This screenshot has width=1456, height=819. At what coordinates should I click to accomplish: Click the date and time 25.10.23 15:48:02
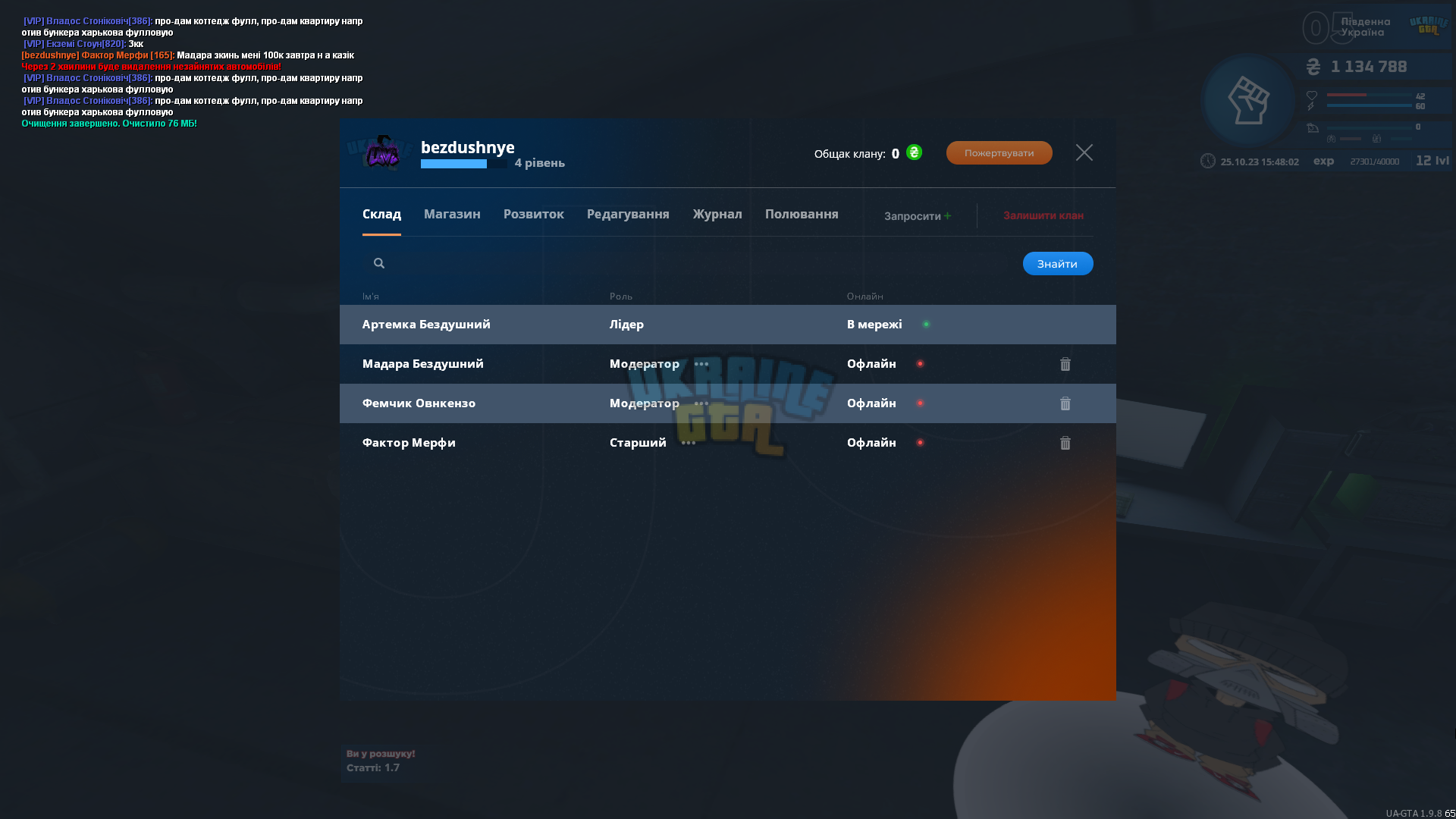click(x=1260, y=162)
